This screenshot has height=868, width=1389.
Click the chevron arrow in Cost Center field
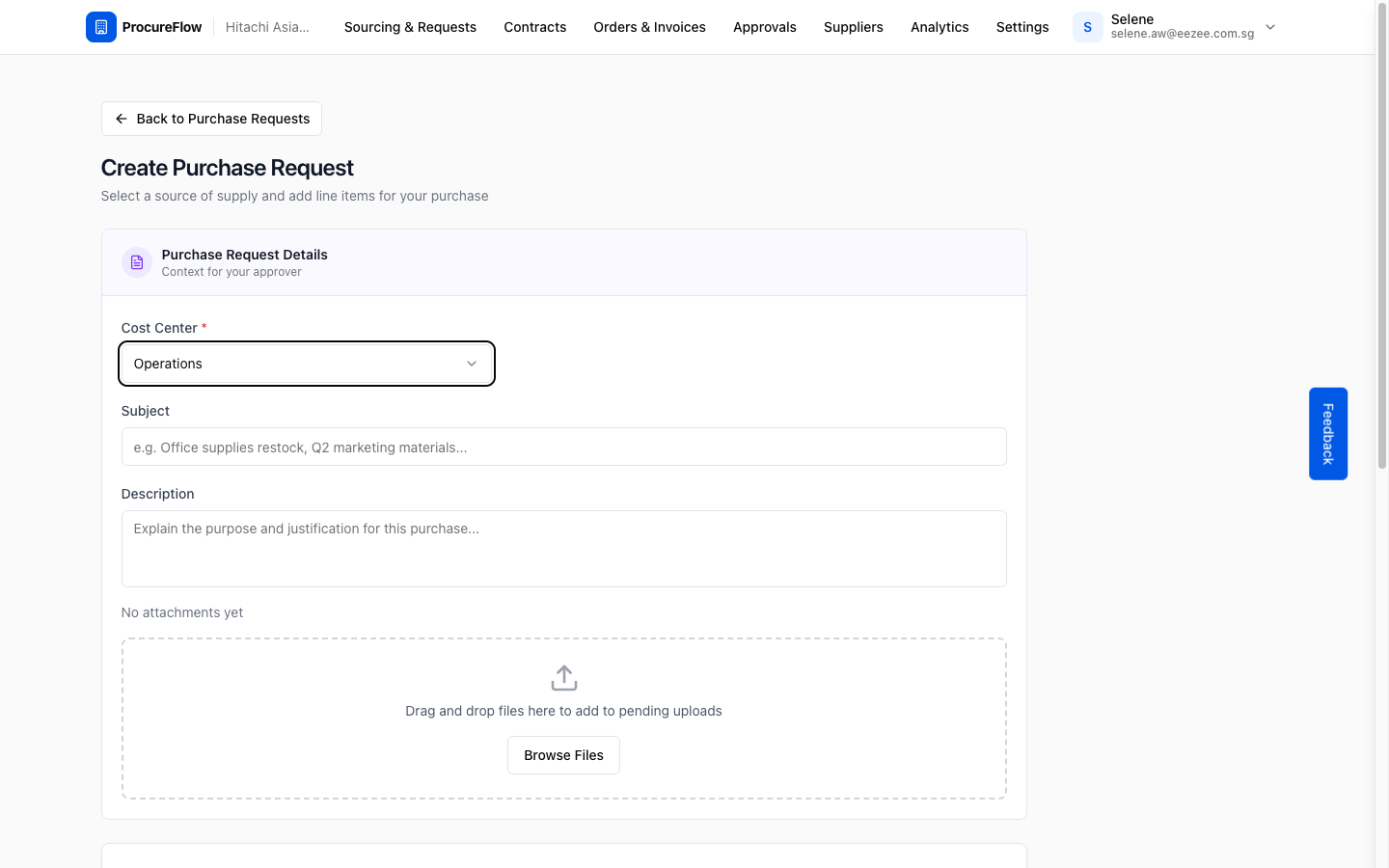coord(472,364)
